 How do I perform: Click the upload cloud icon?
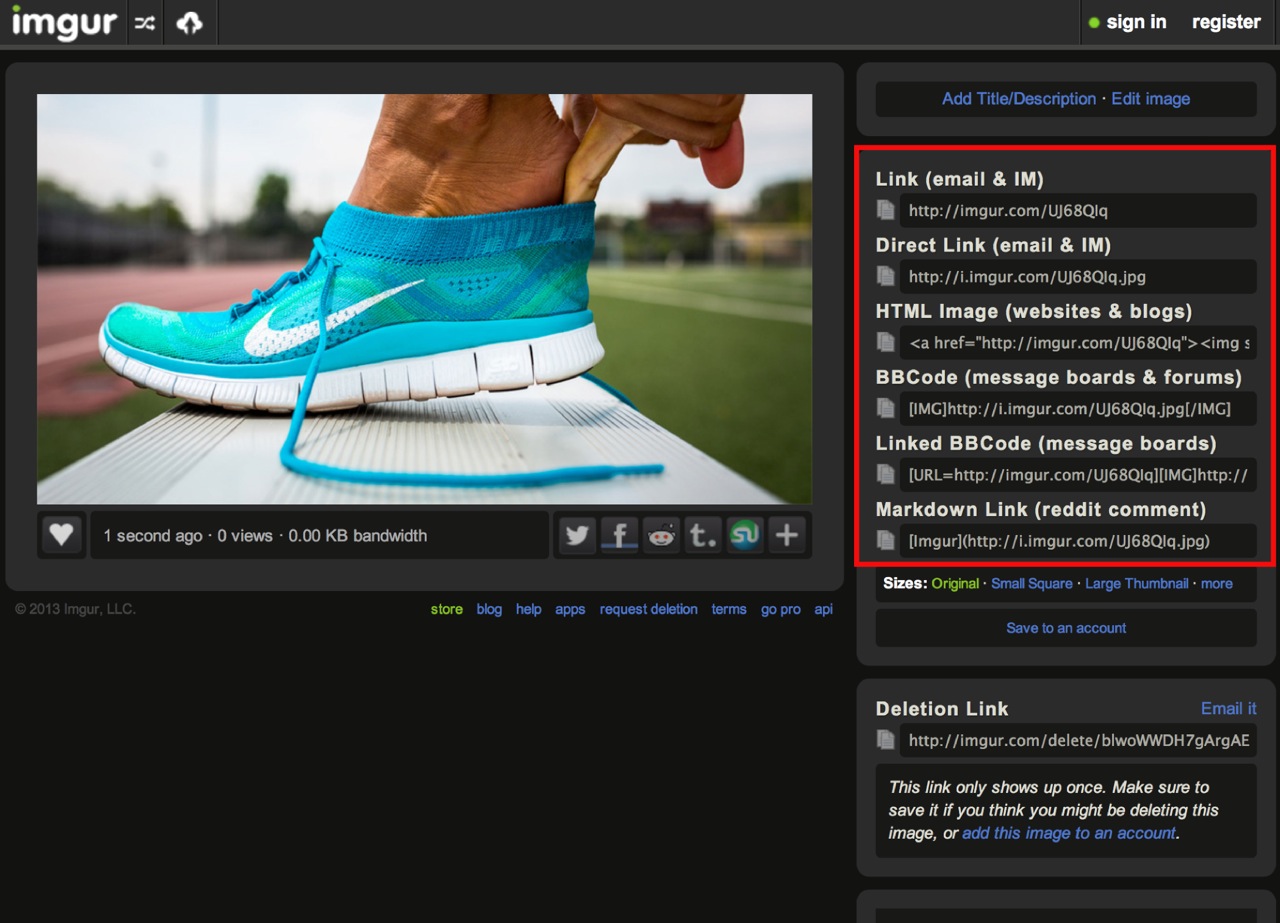[189, 23]
